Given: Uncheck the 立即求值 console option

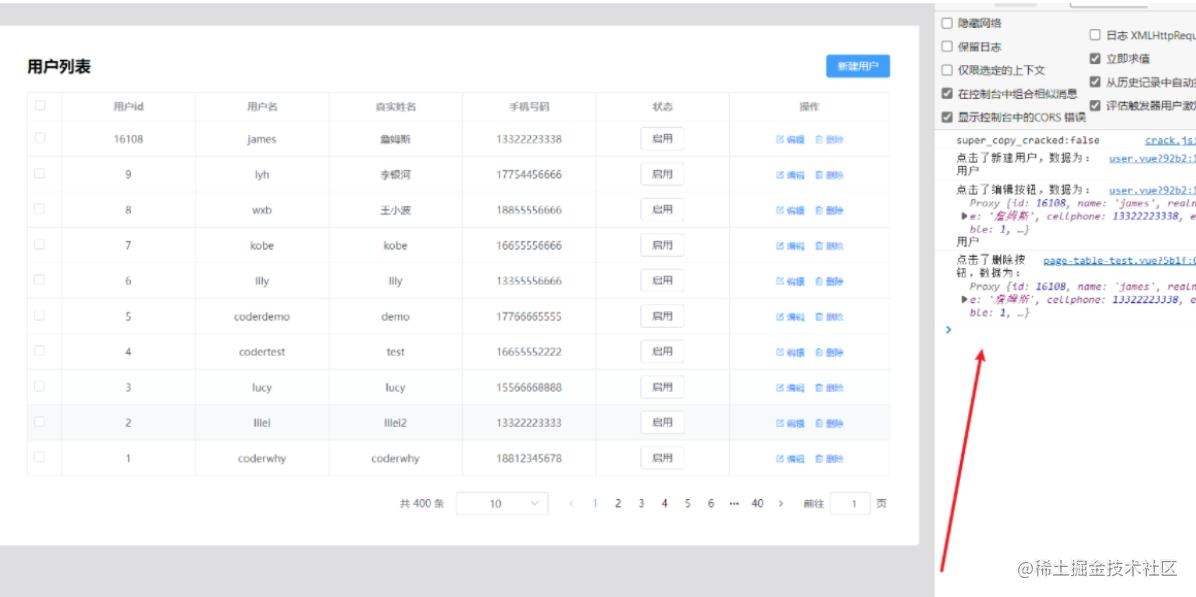Looking at the screenshot, I should coord(1095,58).
